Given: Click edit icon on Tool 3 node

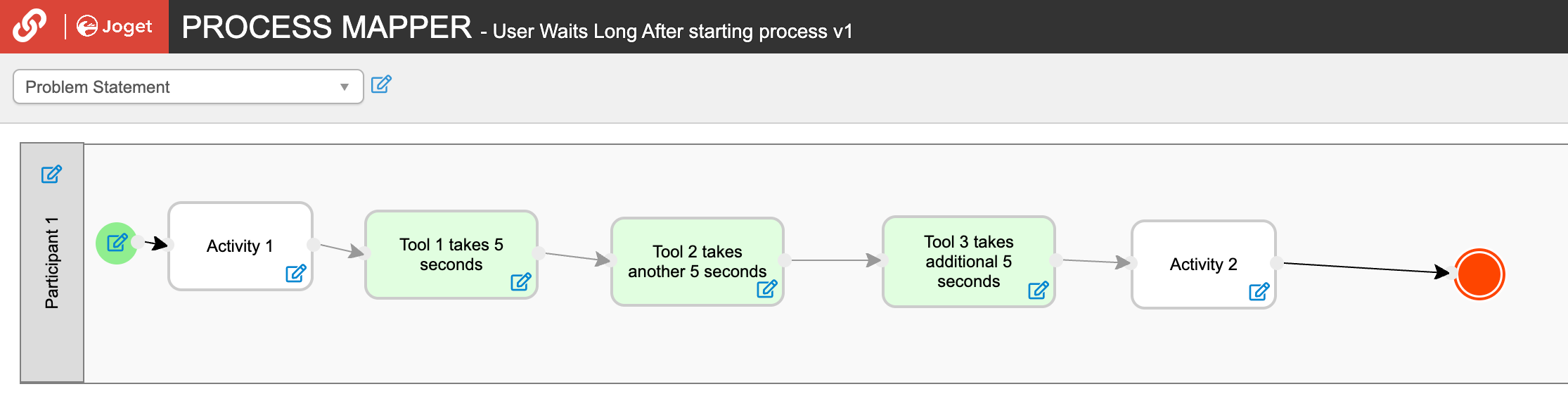Looking at the screenshot, I should pyautogui.click(x=1039, y=290).
